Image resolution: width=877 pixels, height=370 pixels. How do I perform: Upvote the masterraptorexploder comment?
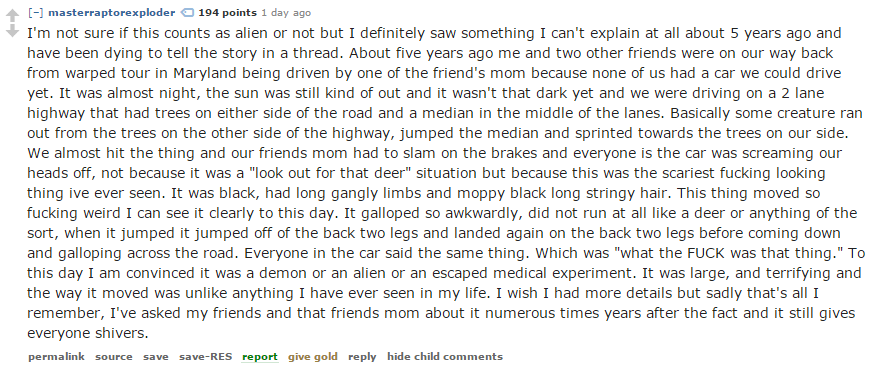12,16
